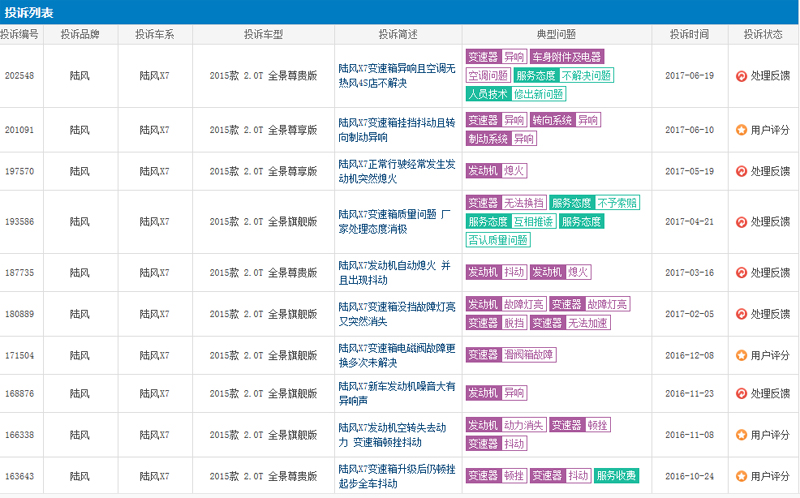
Task: Click the feedback status icon in row 197570
Action: click(x=741, y=171)
